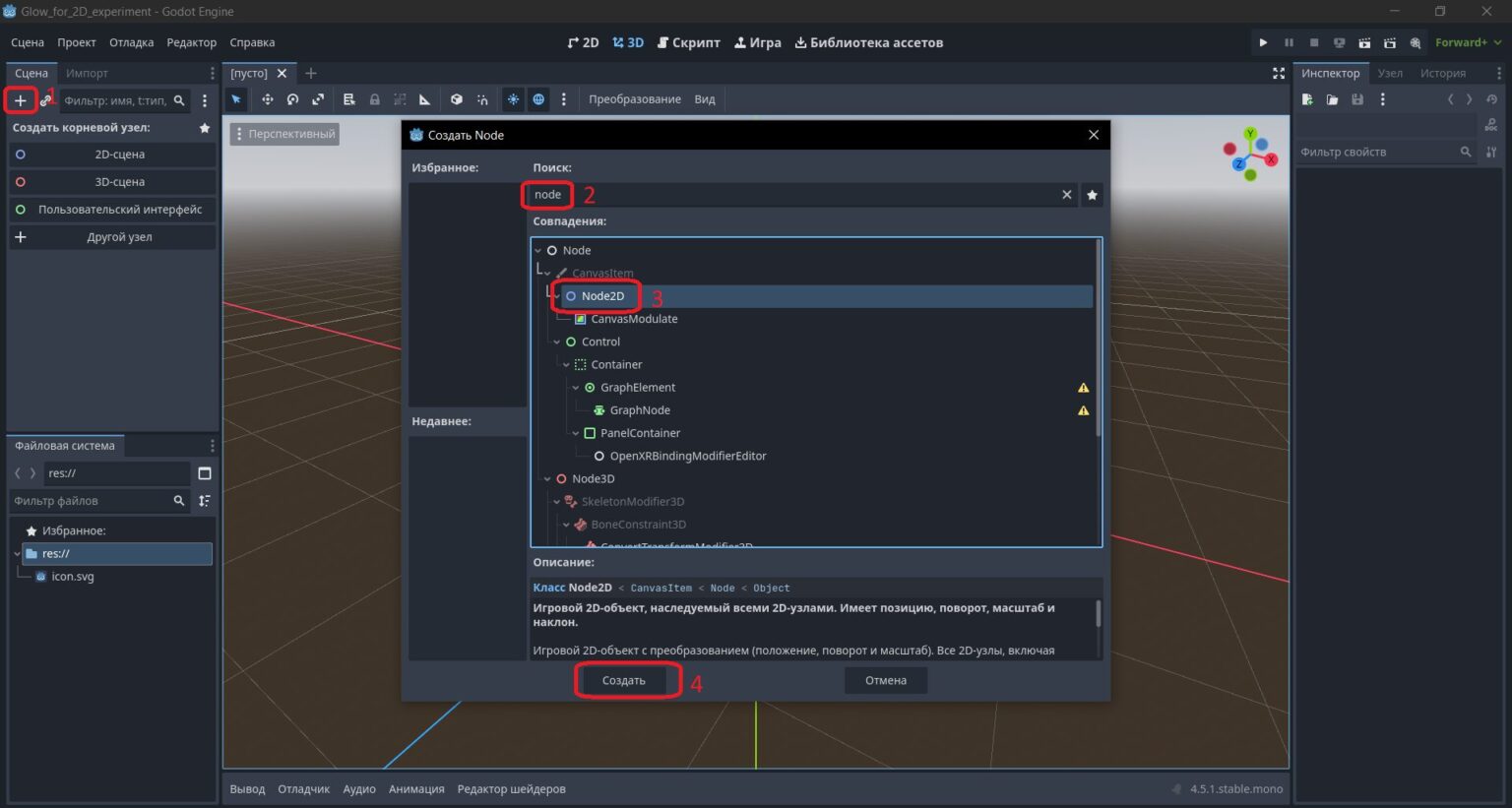The image size is (1512, 808).
Task: Open the Отладка menu
Action: click(131, 42)
